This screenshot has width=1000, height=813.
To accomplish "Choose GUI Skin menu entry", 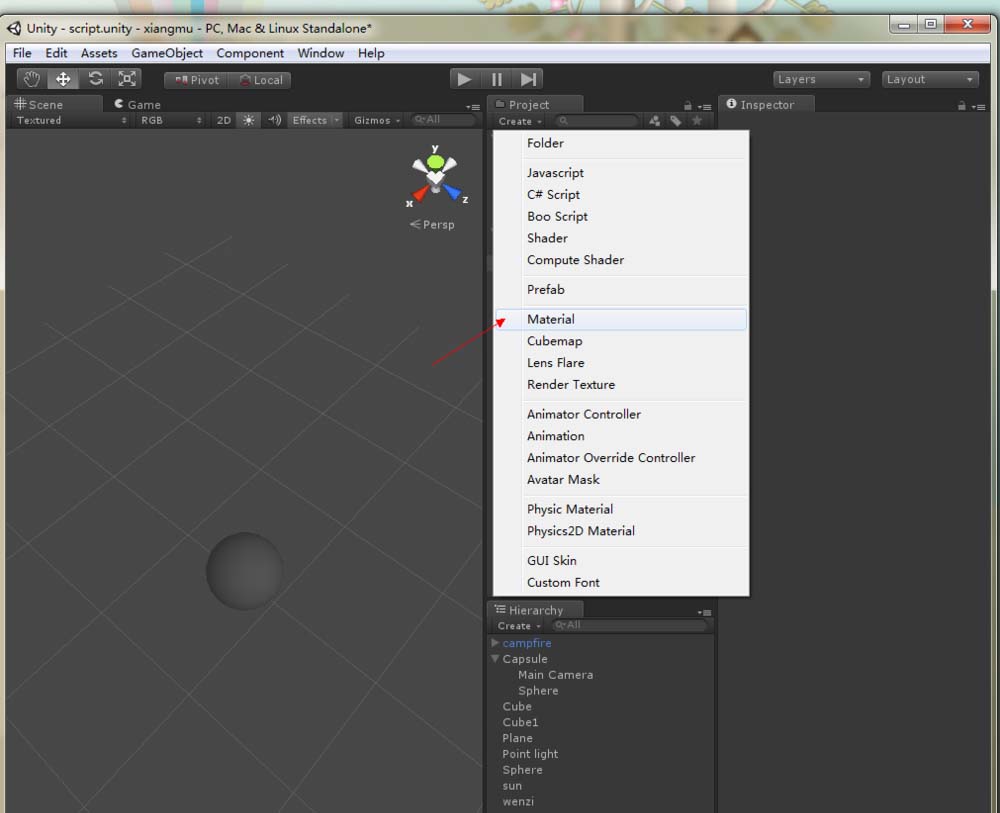I will (621, 561).
